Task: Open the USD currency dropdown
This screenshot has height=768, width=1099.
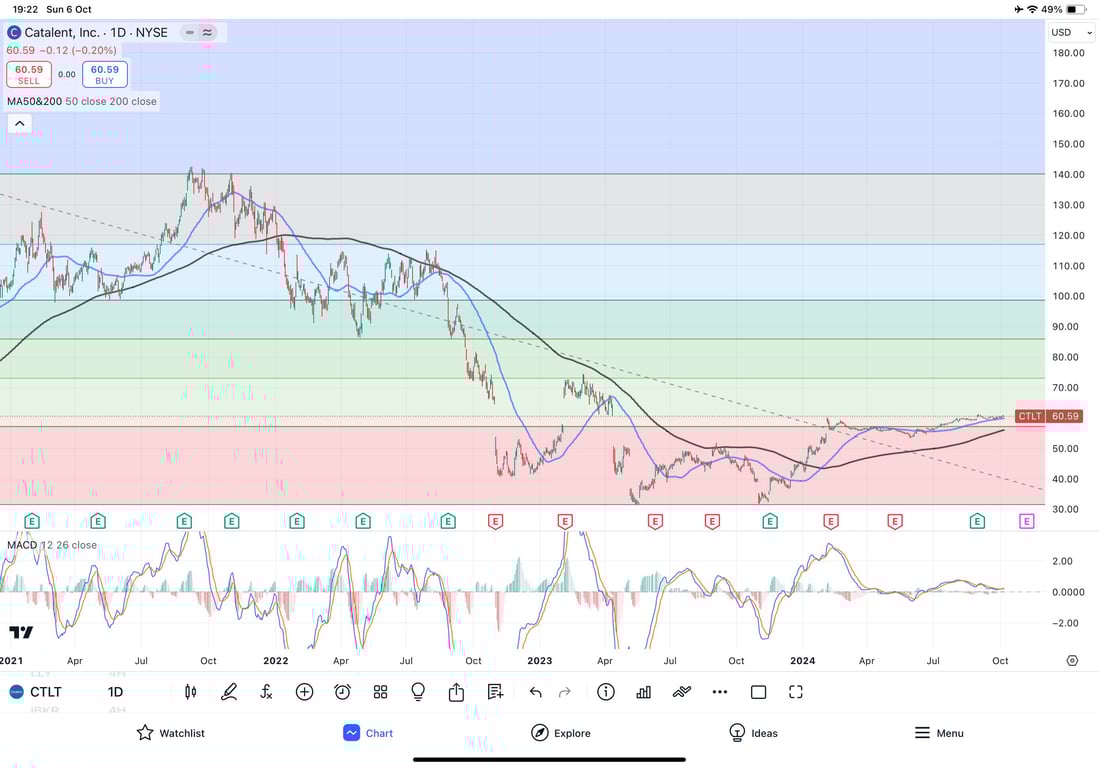Action: pos(1071,32)
